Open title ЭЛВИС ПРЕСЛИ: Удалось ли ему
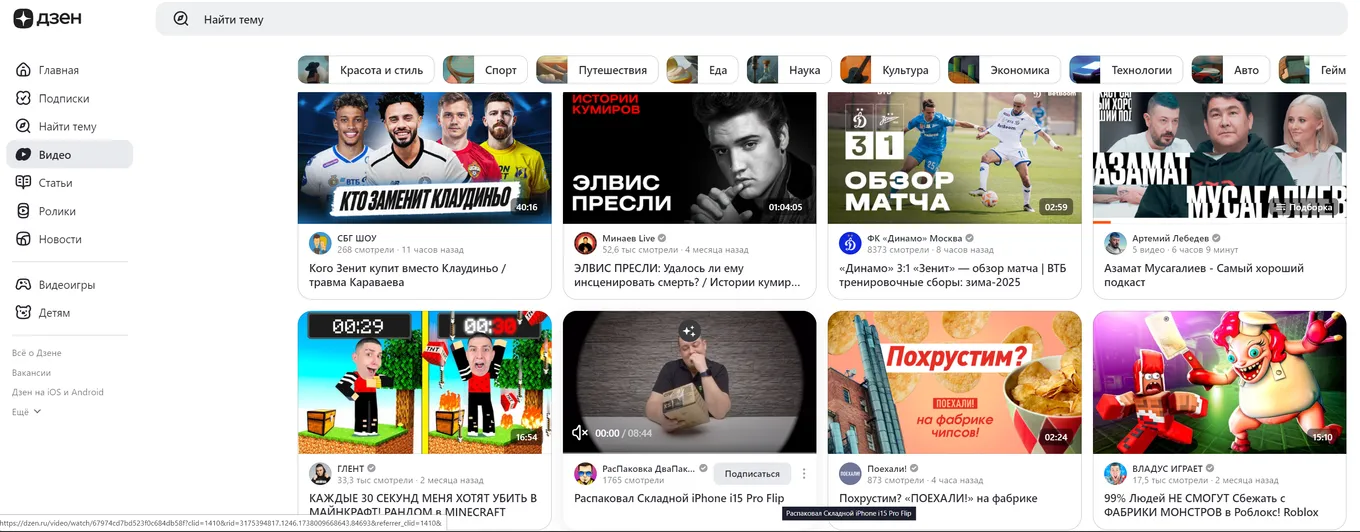This screenshot has width=1360, height=532. click(x=687, y=275)
